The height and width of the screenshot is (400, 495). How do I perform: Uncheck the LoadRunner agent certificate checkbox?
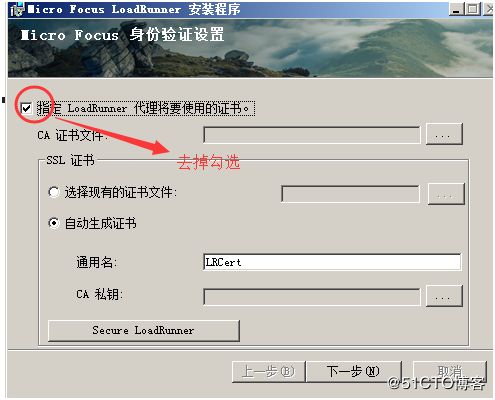click(x=26, y=108)
